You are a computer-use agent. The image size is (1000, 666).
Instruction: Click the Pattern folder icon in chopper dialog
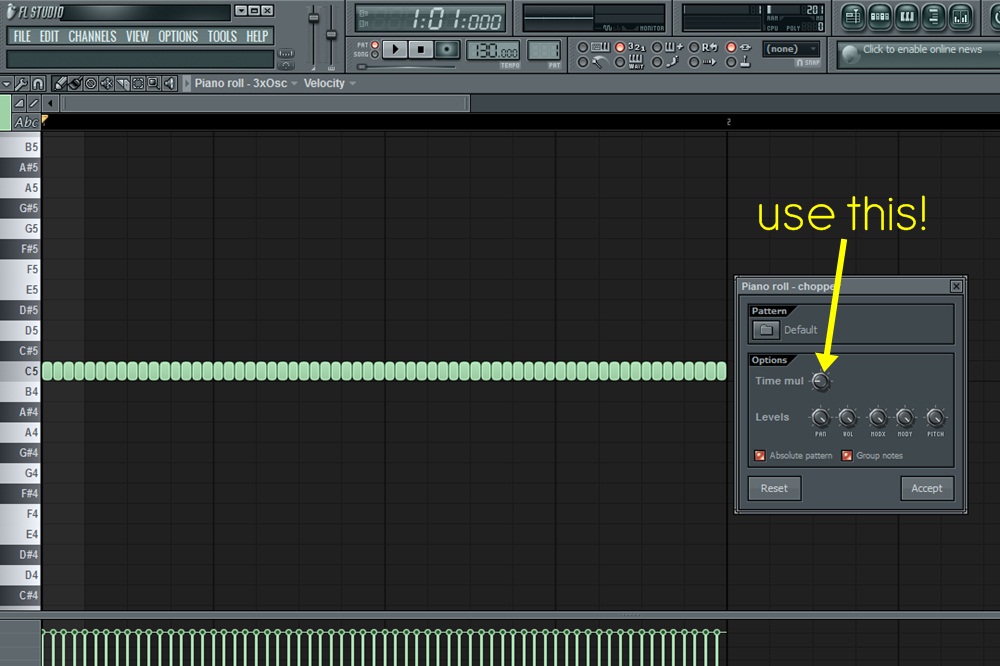[x=766, y=330]
